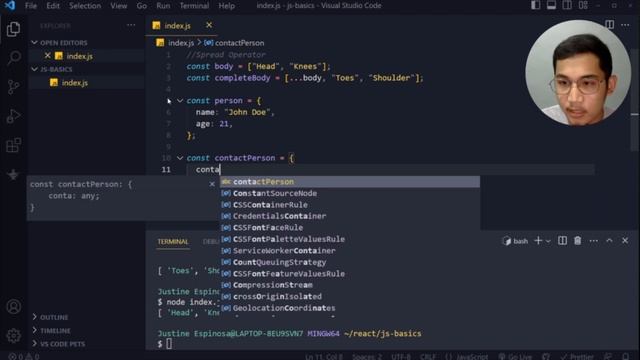
Task: Open the Run menu
Action: [x=163, y=6]
